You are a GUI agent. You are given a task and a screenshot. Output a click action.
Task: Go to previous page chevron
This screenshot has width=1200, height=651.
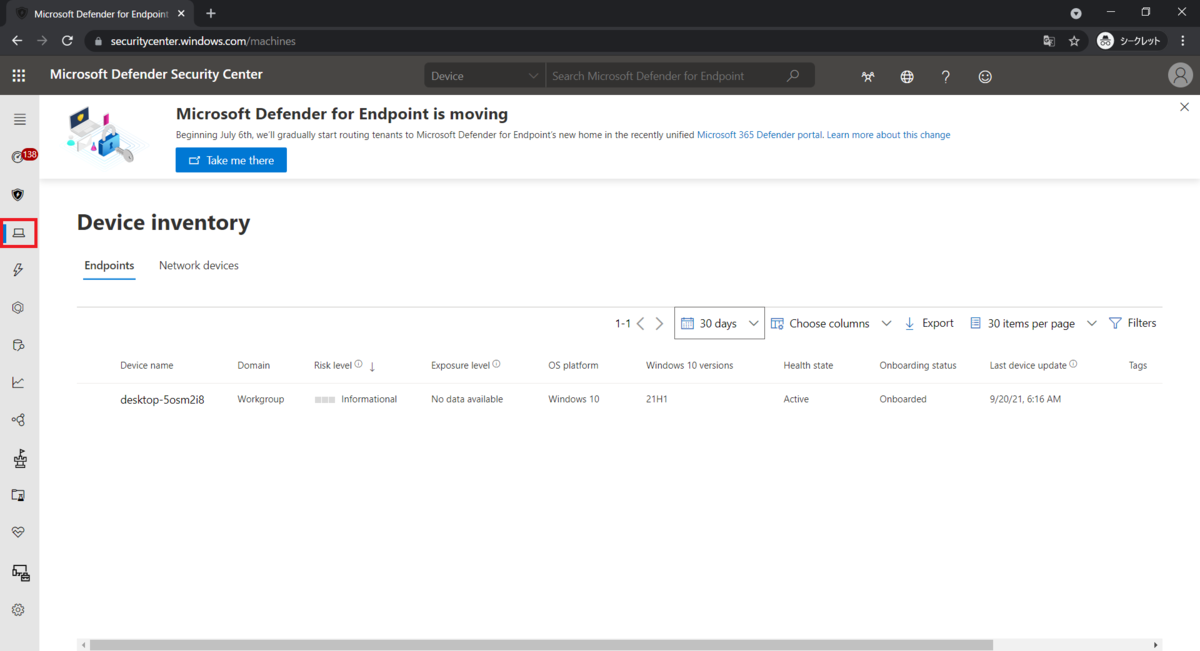click(641, 324)
